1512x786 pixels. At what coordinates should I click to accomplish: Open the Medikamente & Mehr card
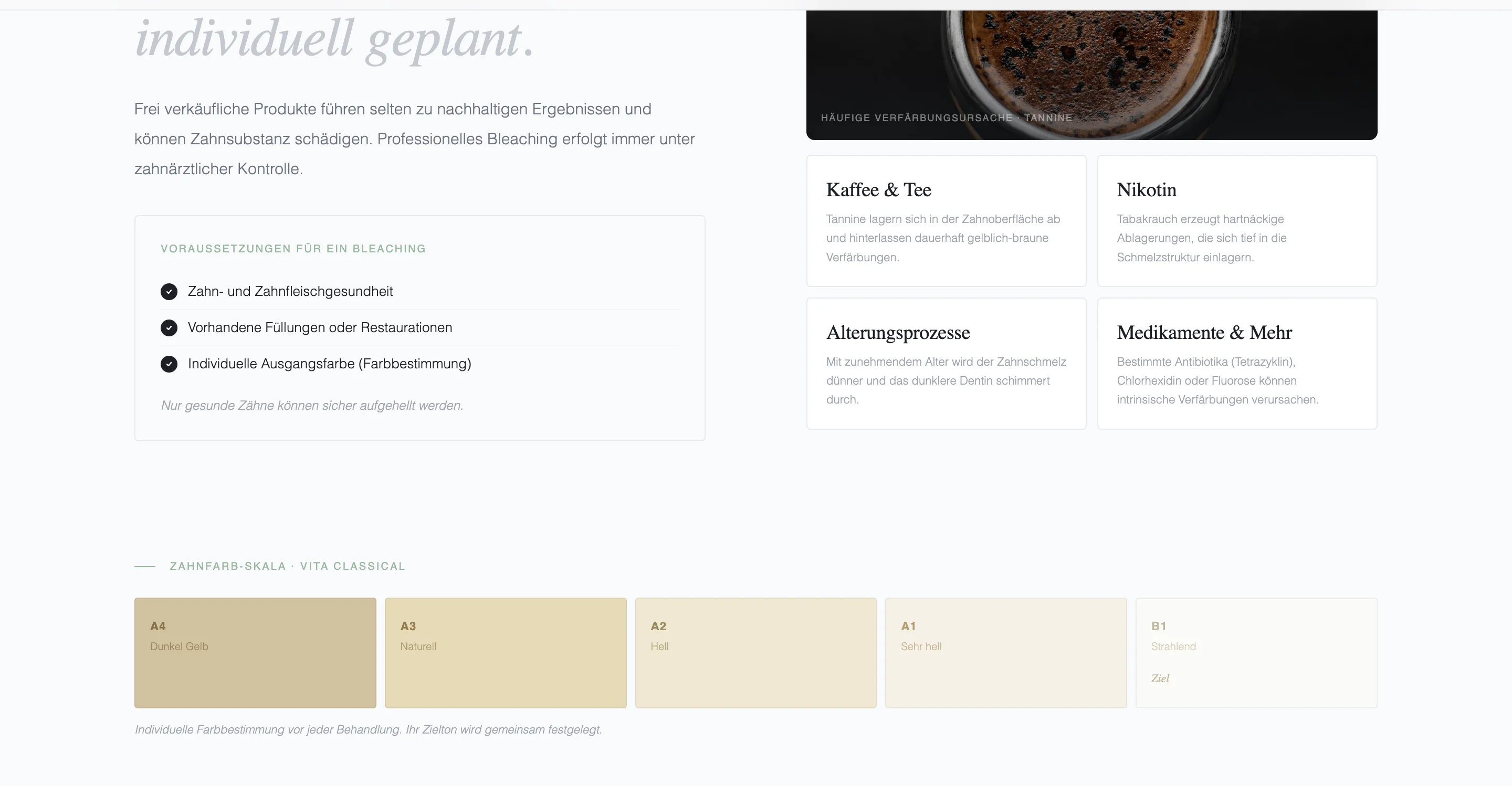pyautogui.click(x=1237, y=364)
